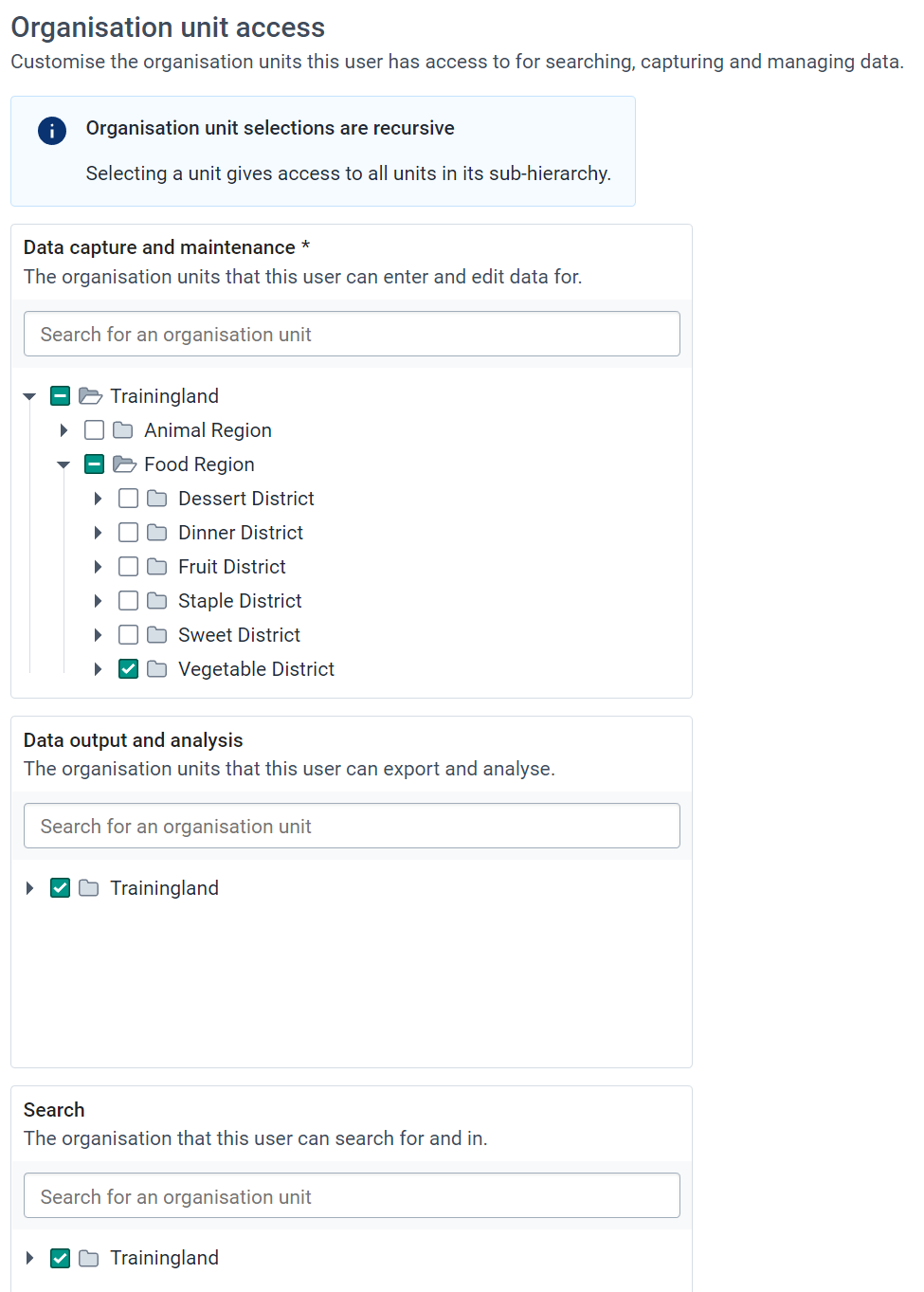
Task: Click the Trainingland folder icon under Search section
Action: coord(89,1258)
